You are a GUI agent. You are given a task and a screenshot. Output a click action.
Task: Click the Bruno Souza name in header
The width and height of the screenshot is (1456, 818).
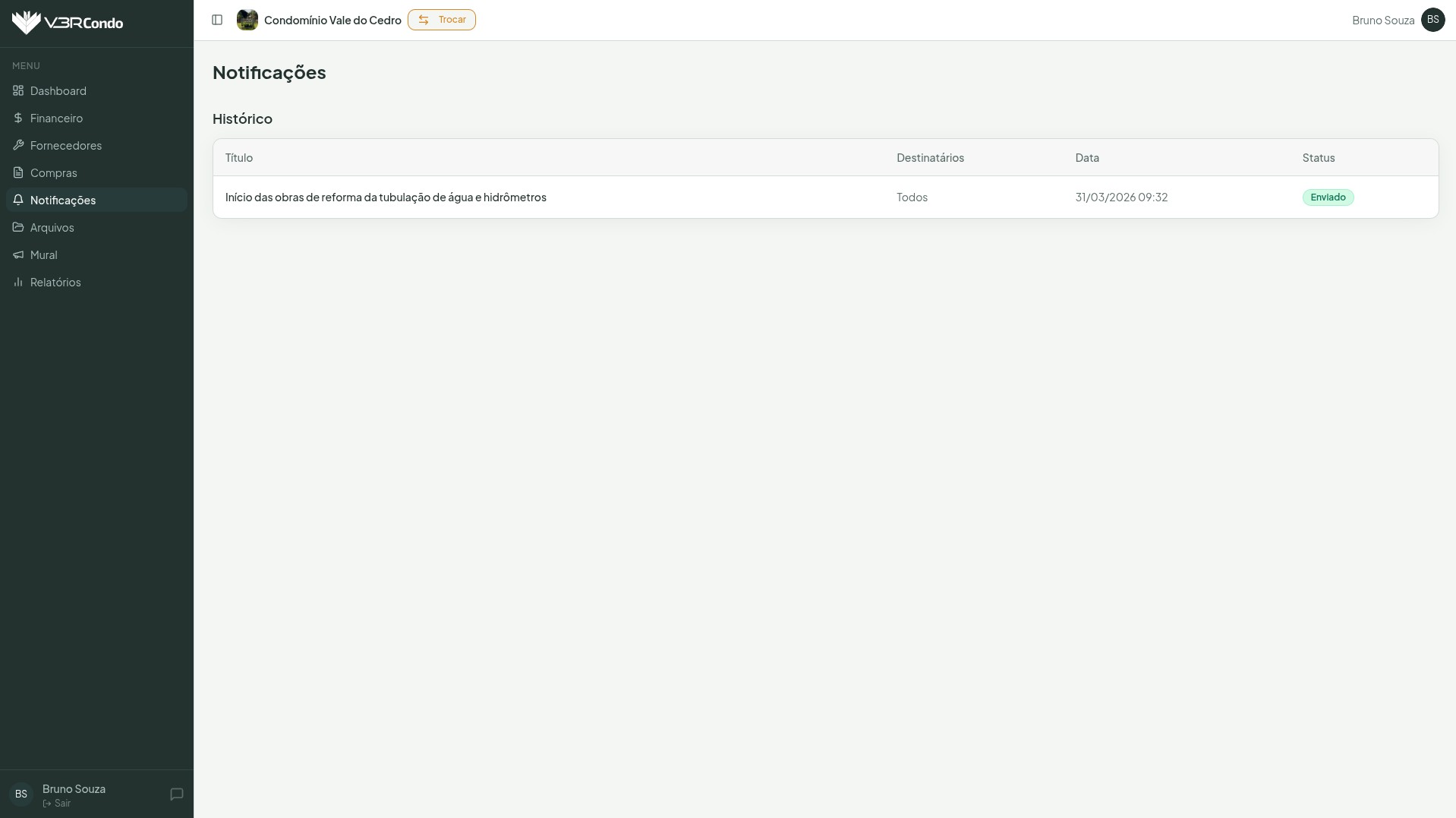[1382, 21]
